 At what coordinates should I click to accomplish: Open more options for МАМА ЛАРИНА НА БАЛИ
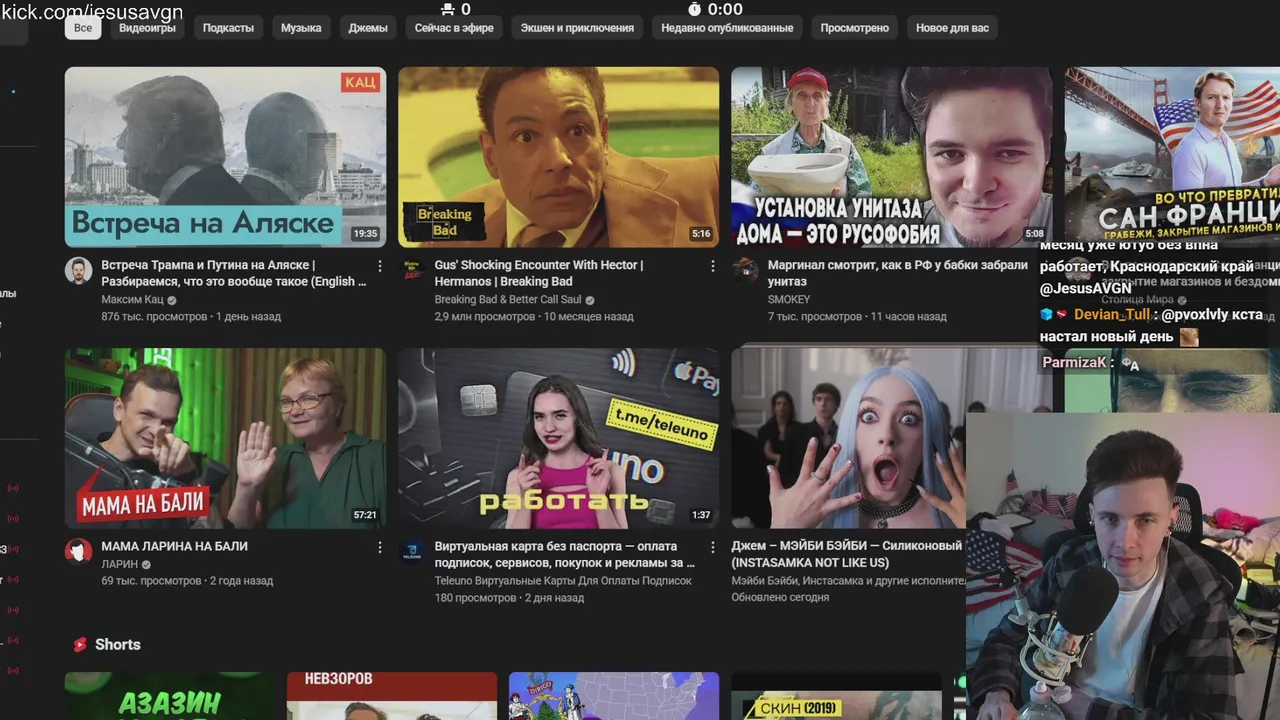(x=380, y=547)
